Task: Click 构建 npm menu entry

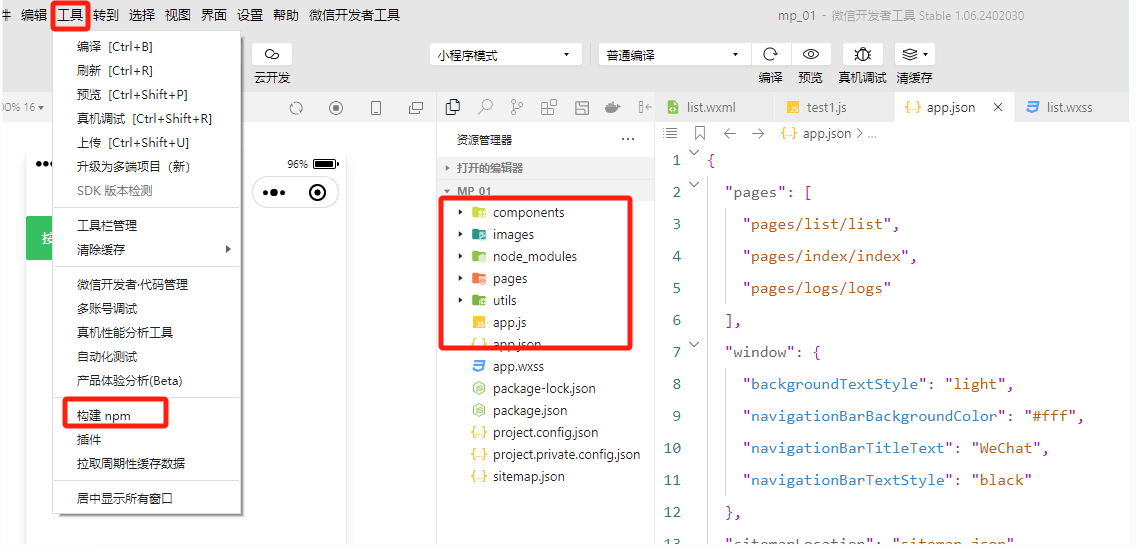Action: (146, 415)
